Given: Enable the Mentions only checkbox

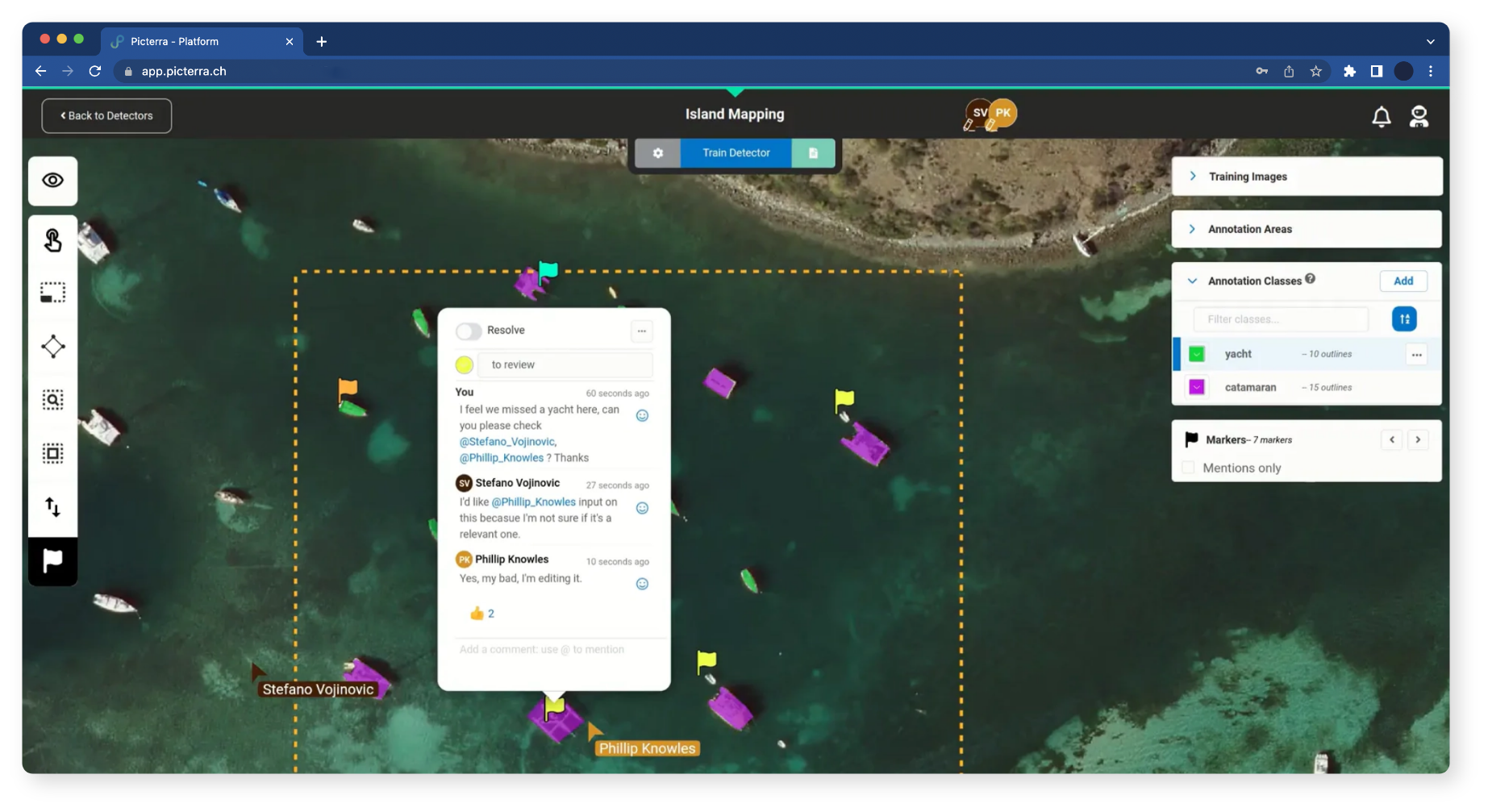Looking at the screenshot, I should click(x=1188, y=468).
